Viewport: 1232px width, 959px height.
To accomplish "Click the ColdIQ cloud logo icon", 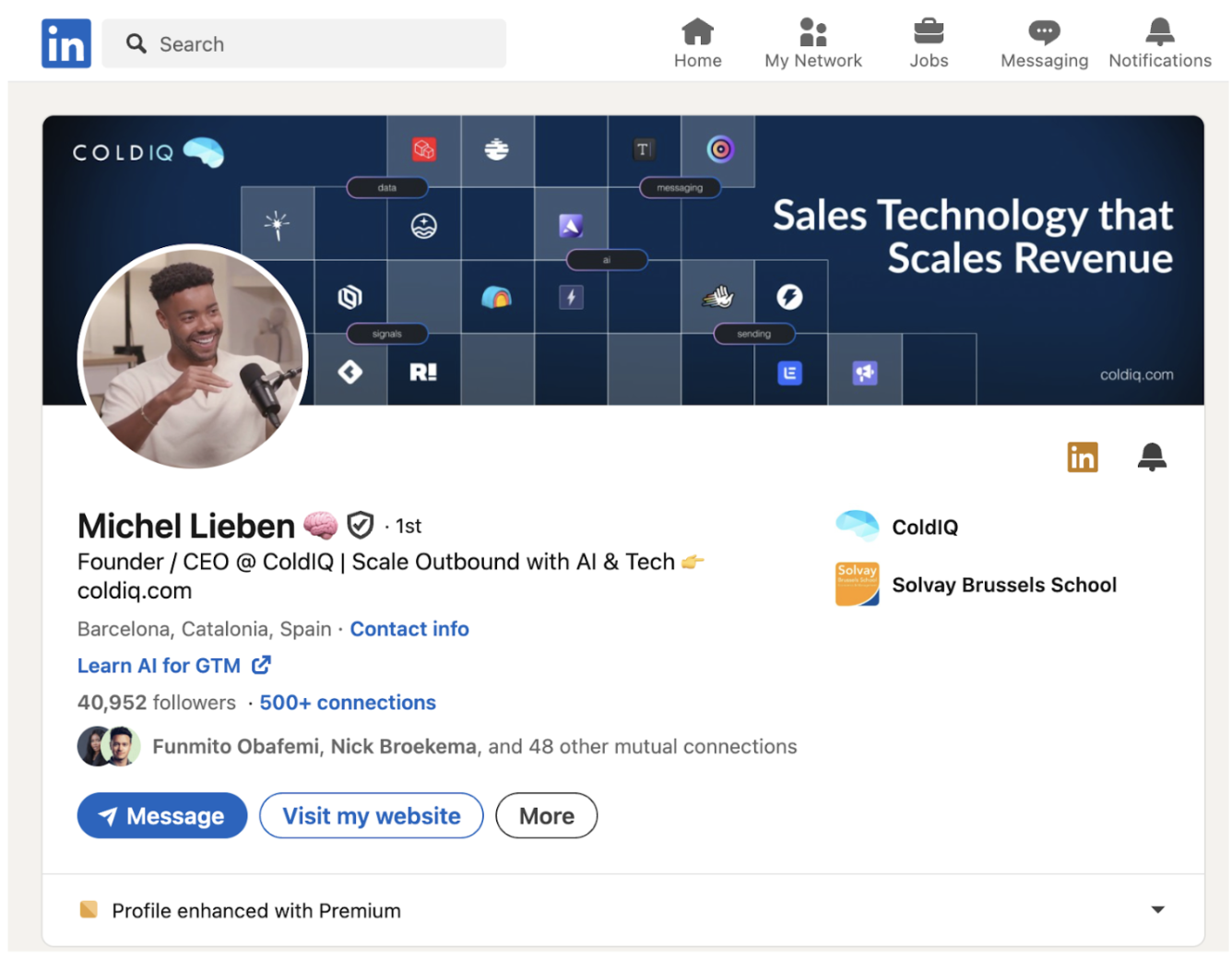I will 858,526.
